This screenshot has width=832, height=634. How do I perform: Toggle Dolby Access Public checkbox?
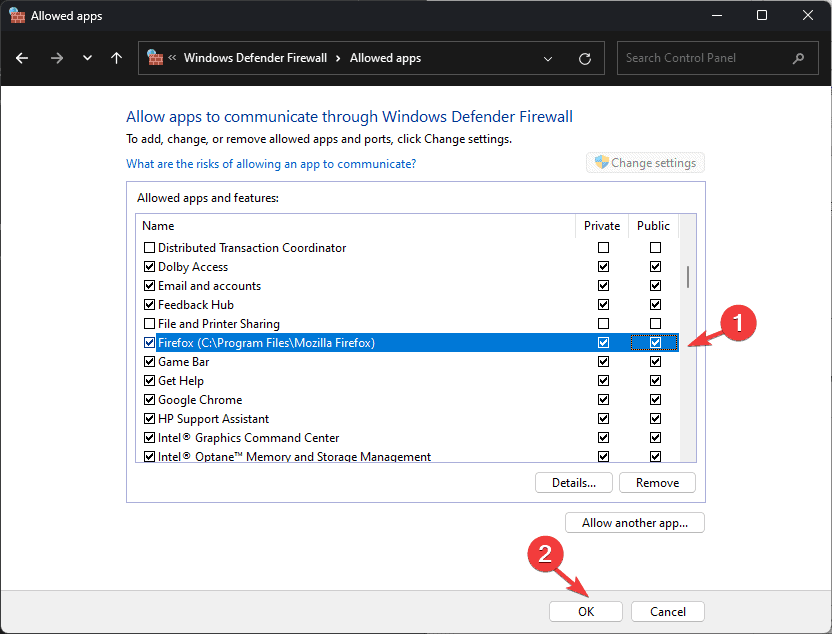click(655, 266)
